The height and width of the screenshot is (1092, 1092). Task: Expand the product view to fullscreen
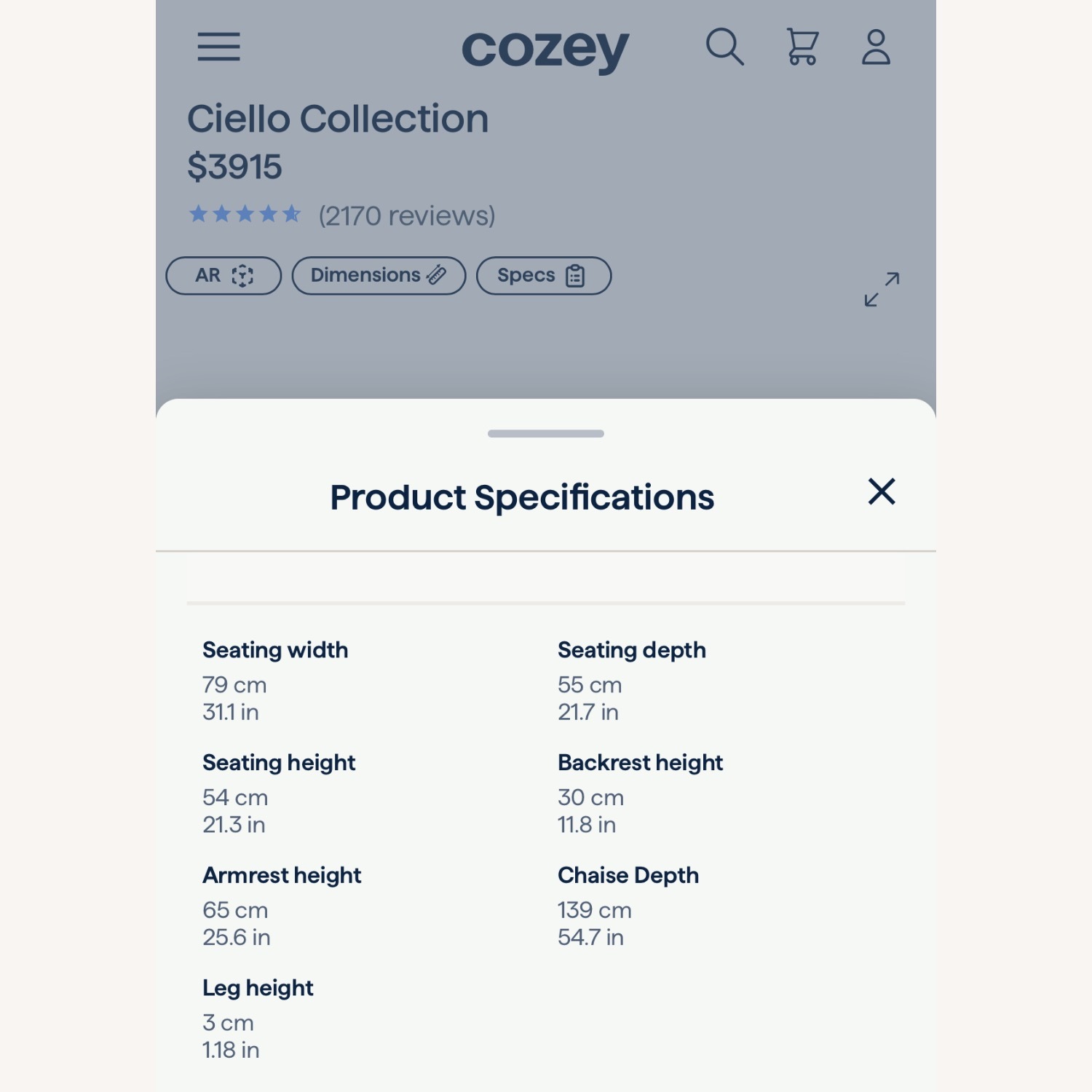882,289
